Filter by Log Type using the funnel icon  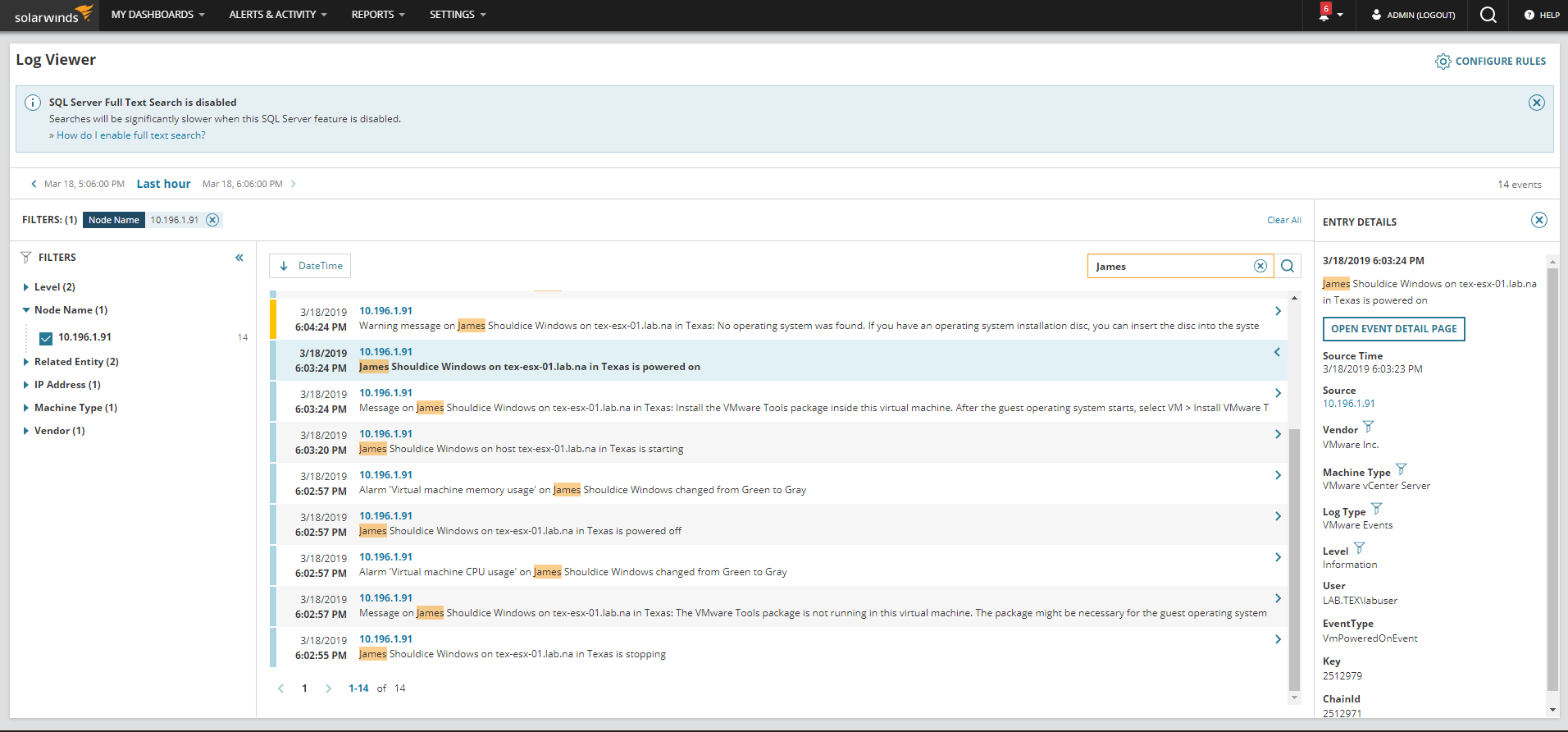(x=1377, y=509)
